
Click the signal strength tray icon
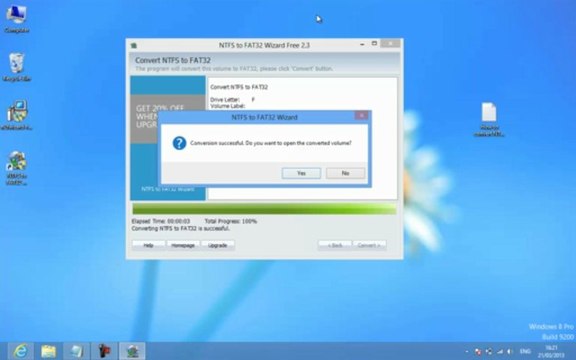pyautogui.click(x=500, y=352)
